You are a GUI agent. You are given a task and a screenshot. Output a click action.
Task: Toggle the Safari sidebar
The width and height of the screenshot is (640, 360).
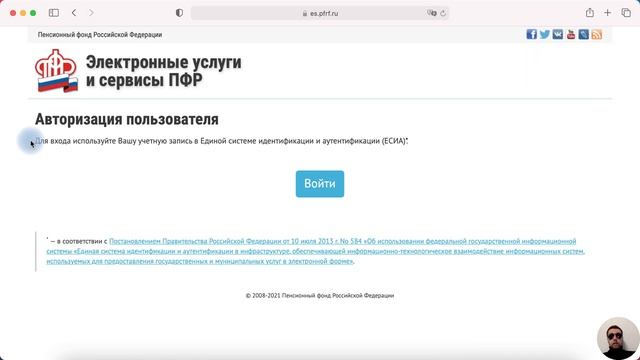point(53,13)
